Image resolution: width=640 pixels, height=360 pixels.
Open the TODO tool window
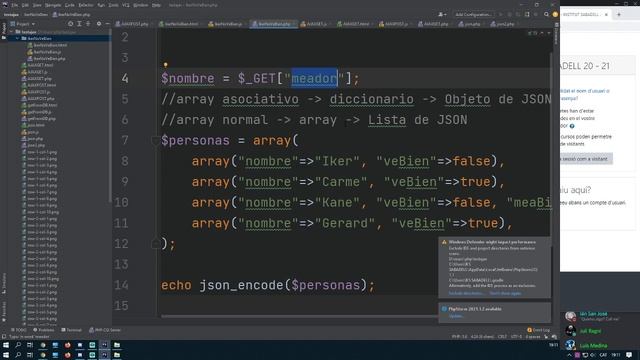click(19, 330)
